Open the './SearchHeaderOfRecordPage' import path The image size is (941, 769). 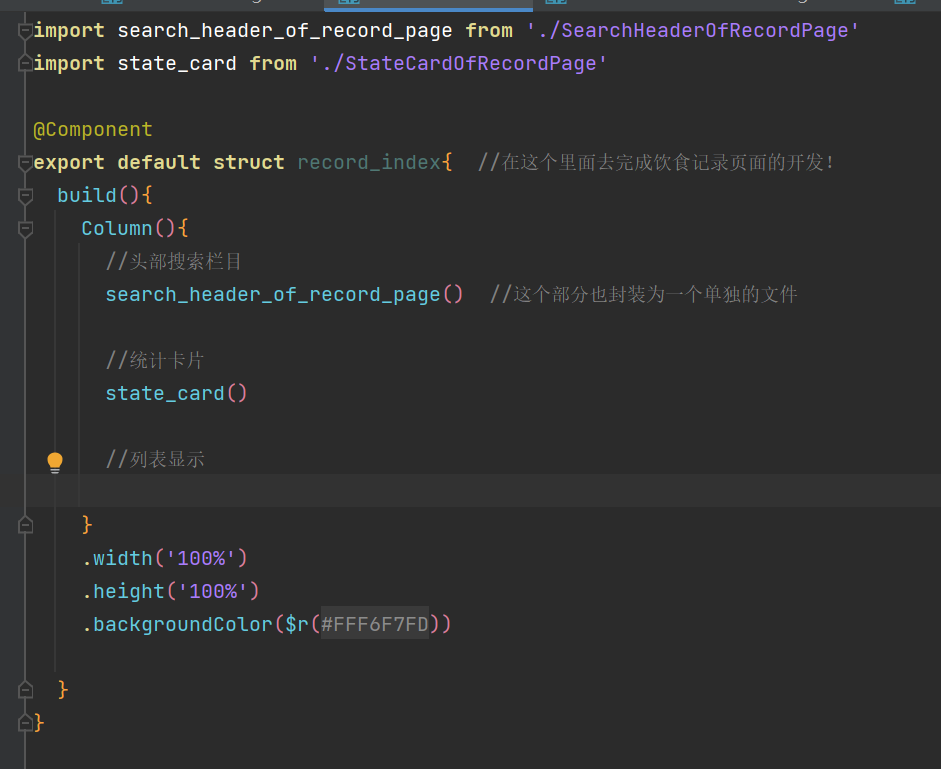[693, 30]
